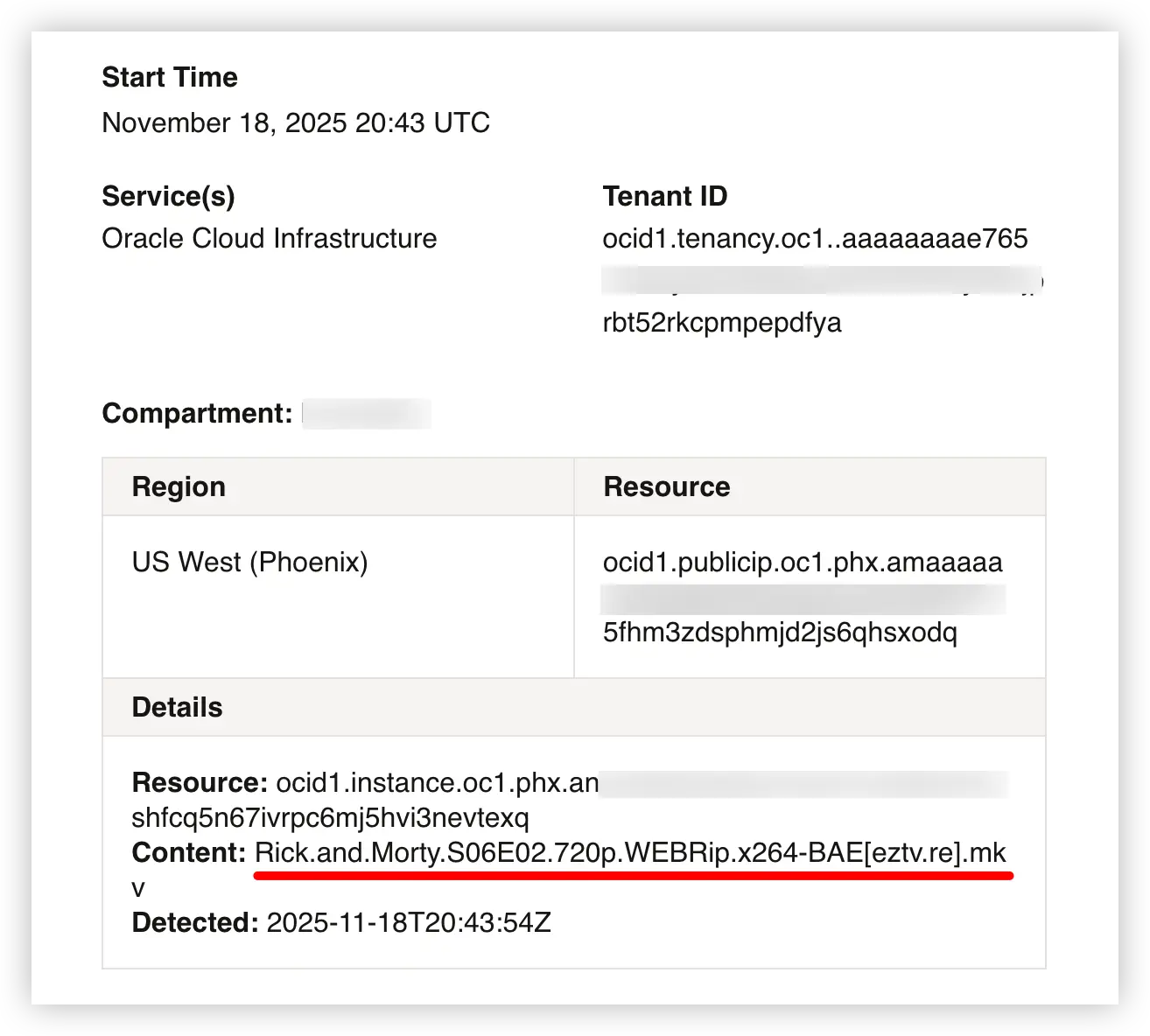Screen dimensions: 1150x1036
Task: Click the Region column header
Action: point(179,486)
